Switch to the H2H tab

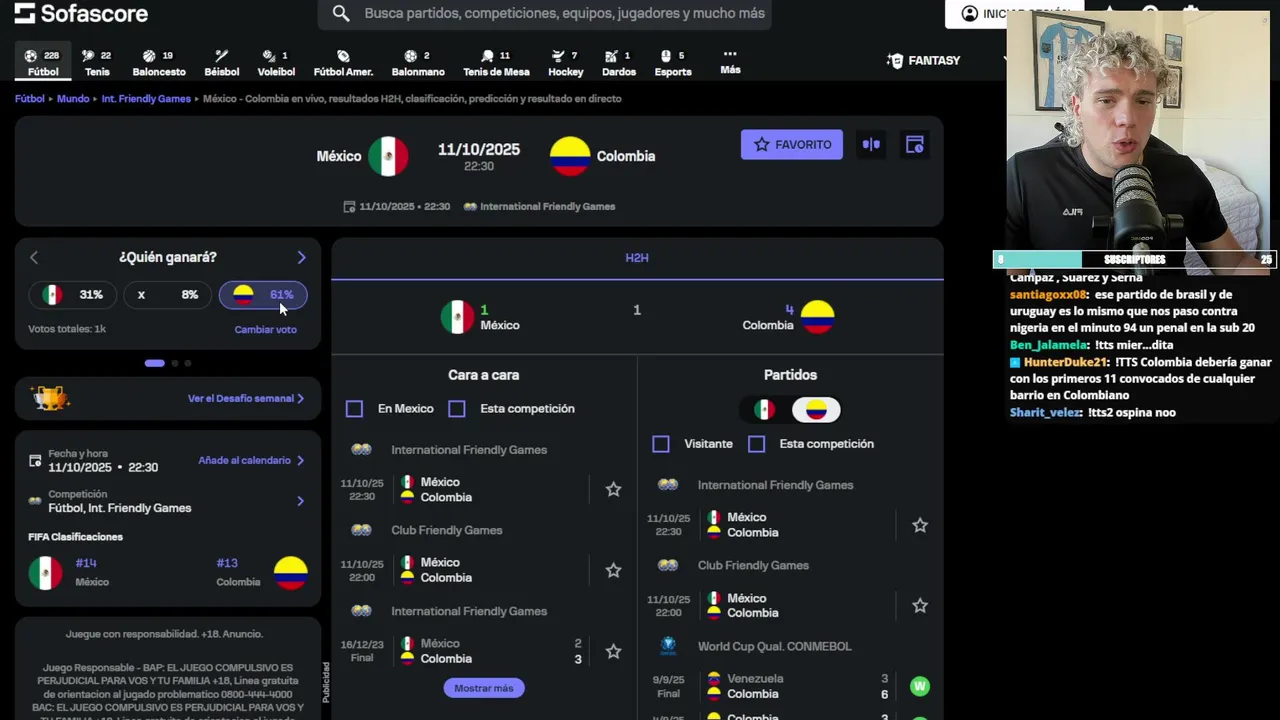pyautogui.click(x=637, y=258)
